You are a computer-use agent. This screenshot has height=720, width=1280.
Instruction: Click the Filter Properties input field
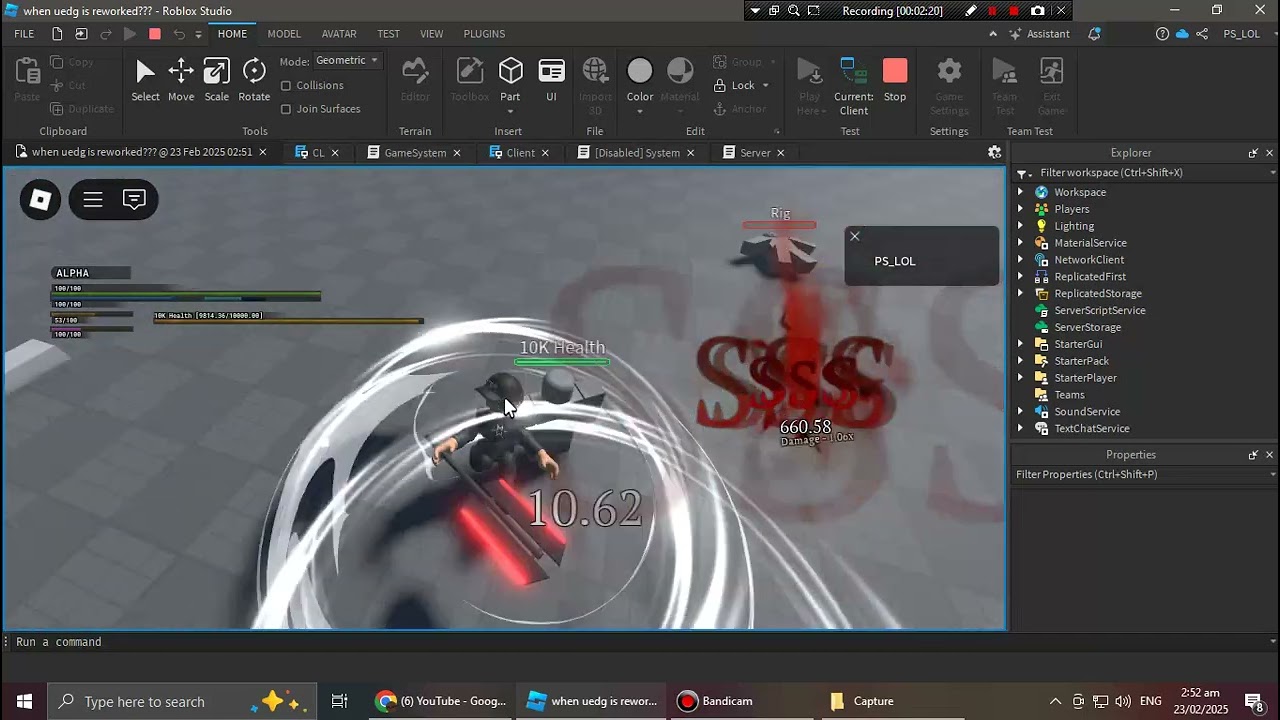(1145, 474)
